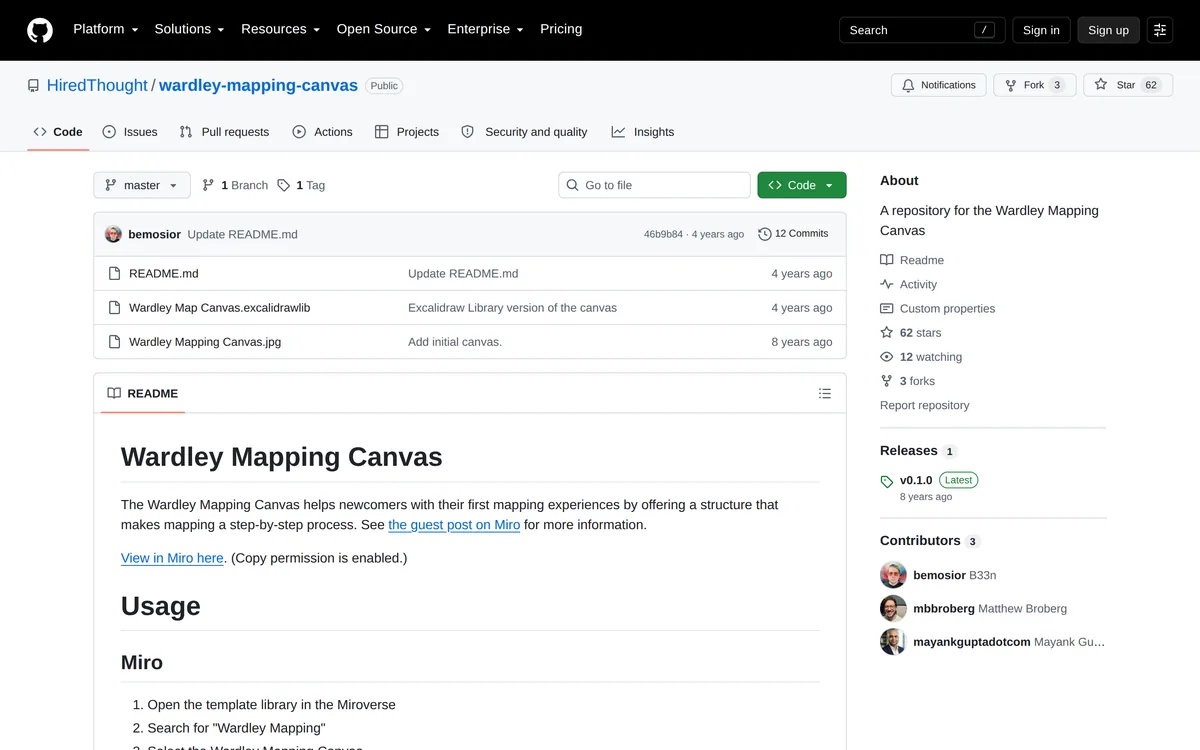Click the Notifications bell button
Screen dimensions: 1200x750
[939, 85]
